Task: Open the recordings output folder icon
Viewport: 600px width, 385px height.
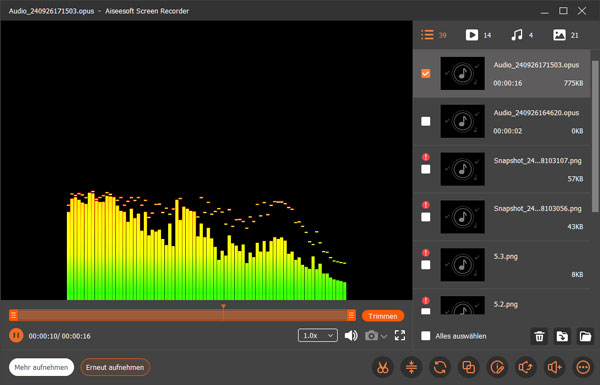Action: click(585, 336)
